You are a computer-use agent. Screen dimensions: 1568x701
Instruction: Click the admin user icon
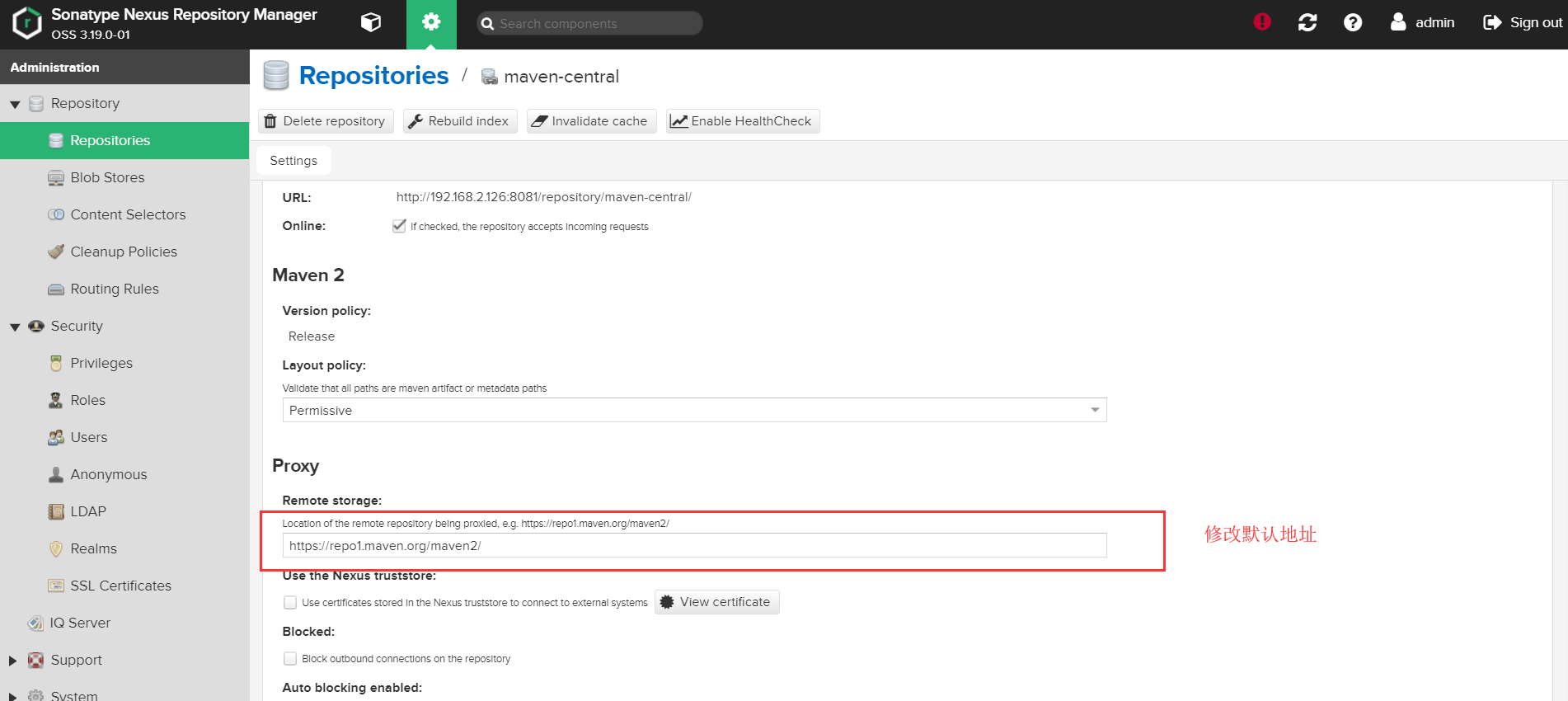click(x=1398, y=21)
